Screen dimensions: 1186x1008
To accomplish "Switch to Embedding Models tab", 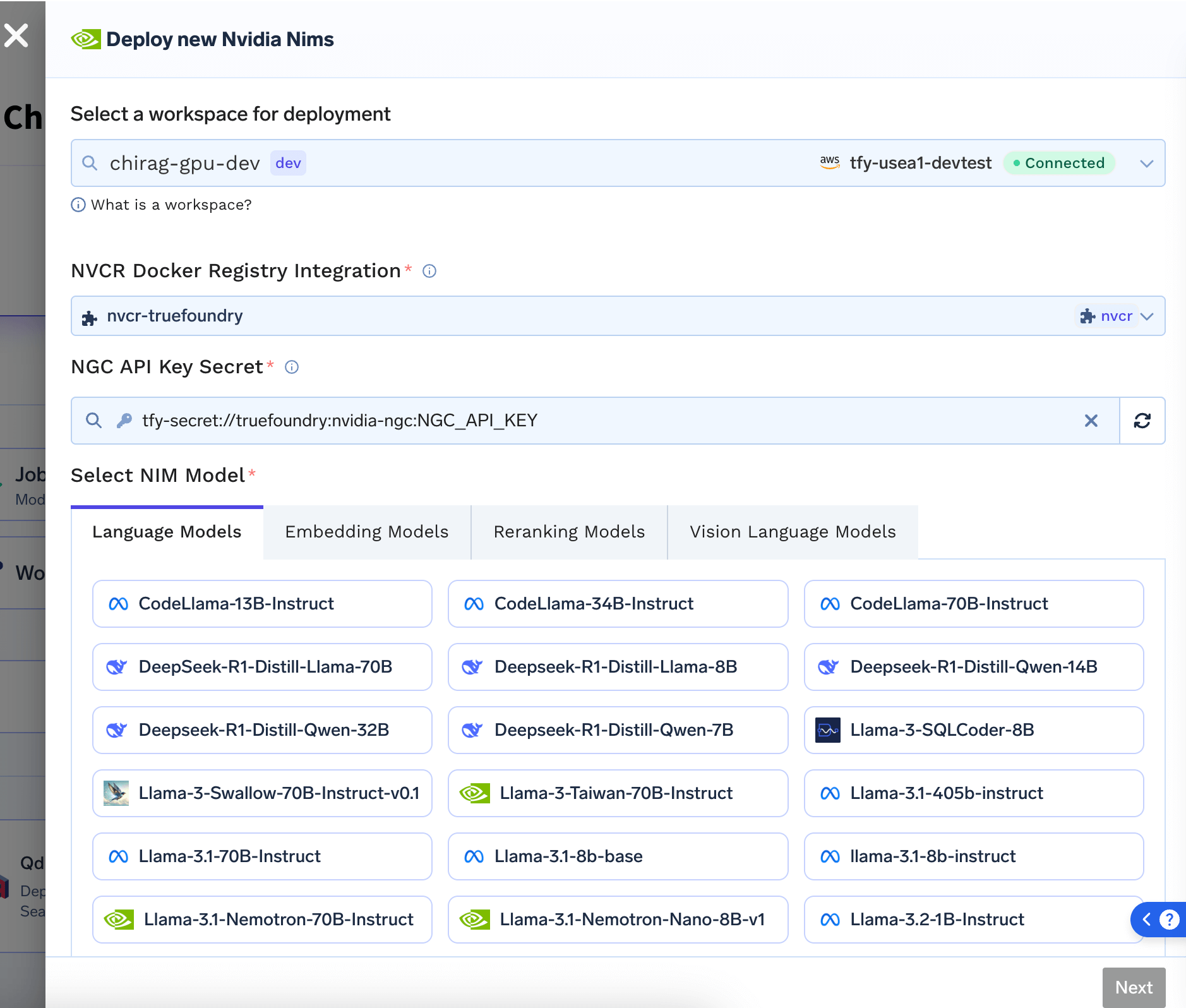I will (367, 532).
